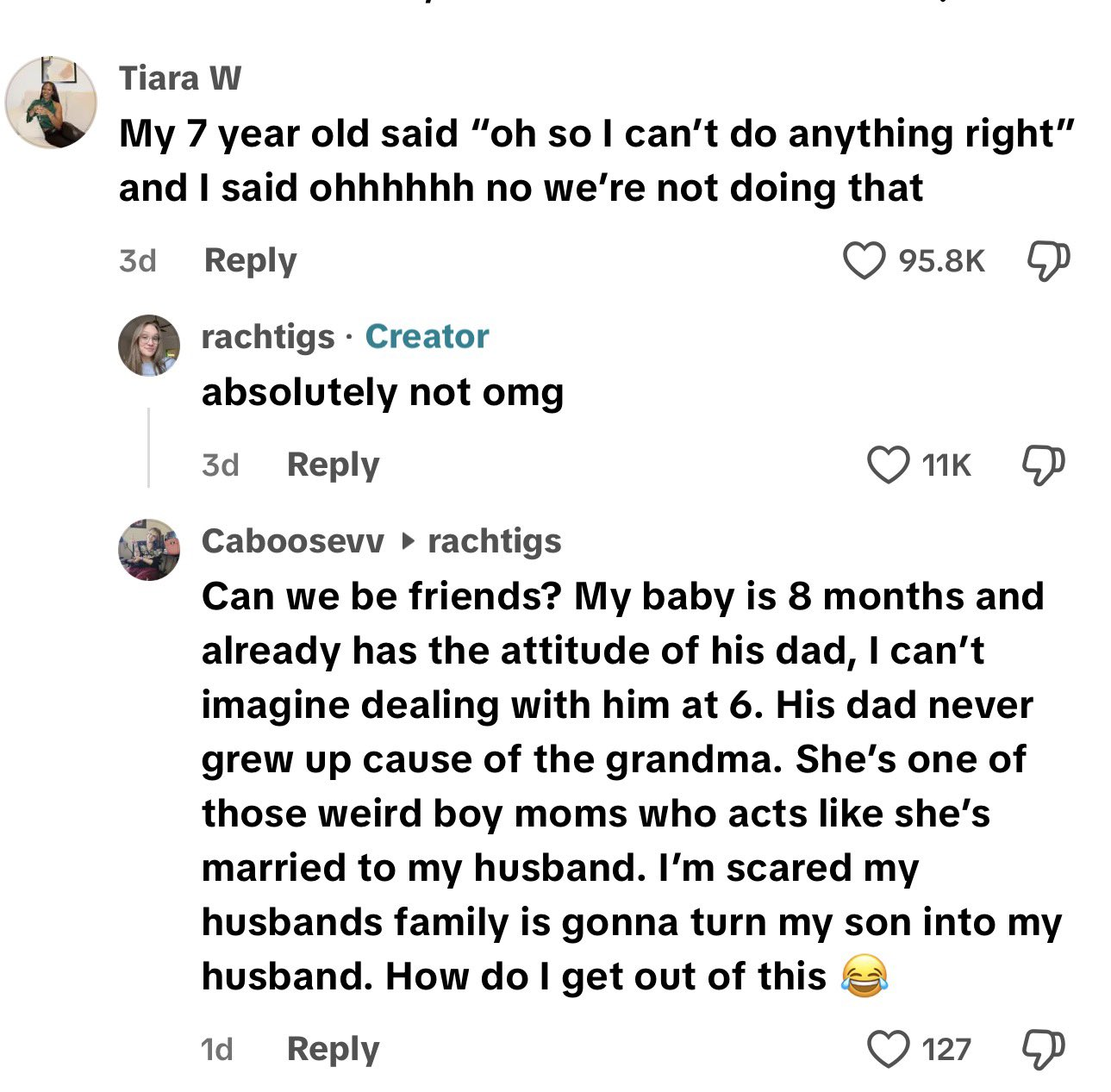The height and width of the screenshot is (1092, 1111).
Task: Like Tiara W's comment with heart icon
Action: tap(863, 260)
